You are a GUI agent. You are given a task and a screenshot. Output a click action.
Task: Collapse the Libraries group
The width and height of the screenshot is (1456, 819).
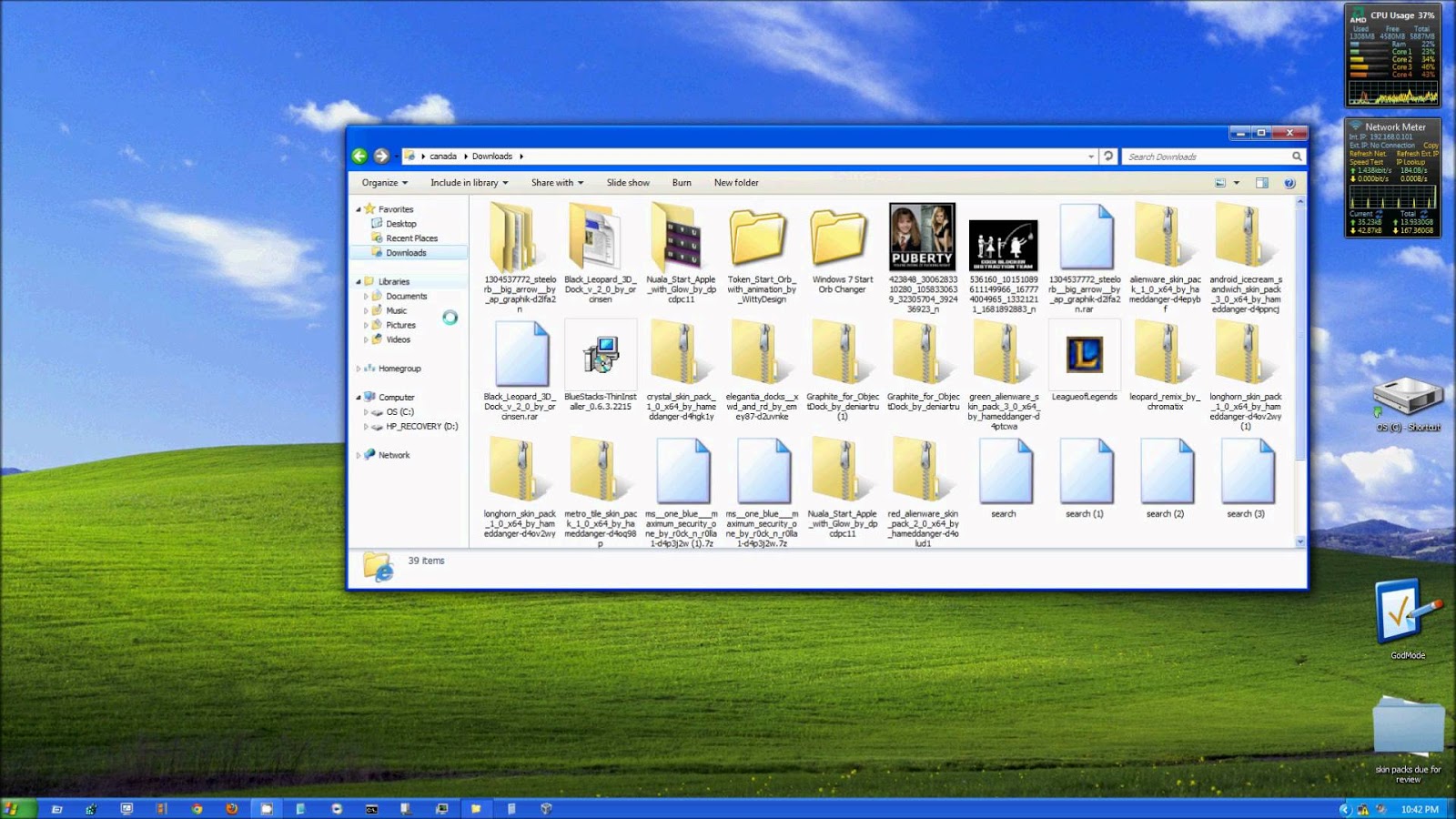tap(358, 282)
